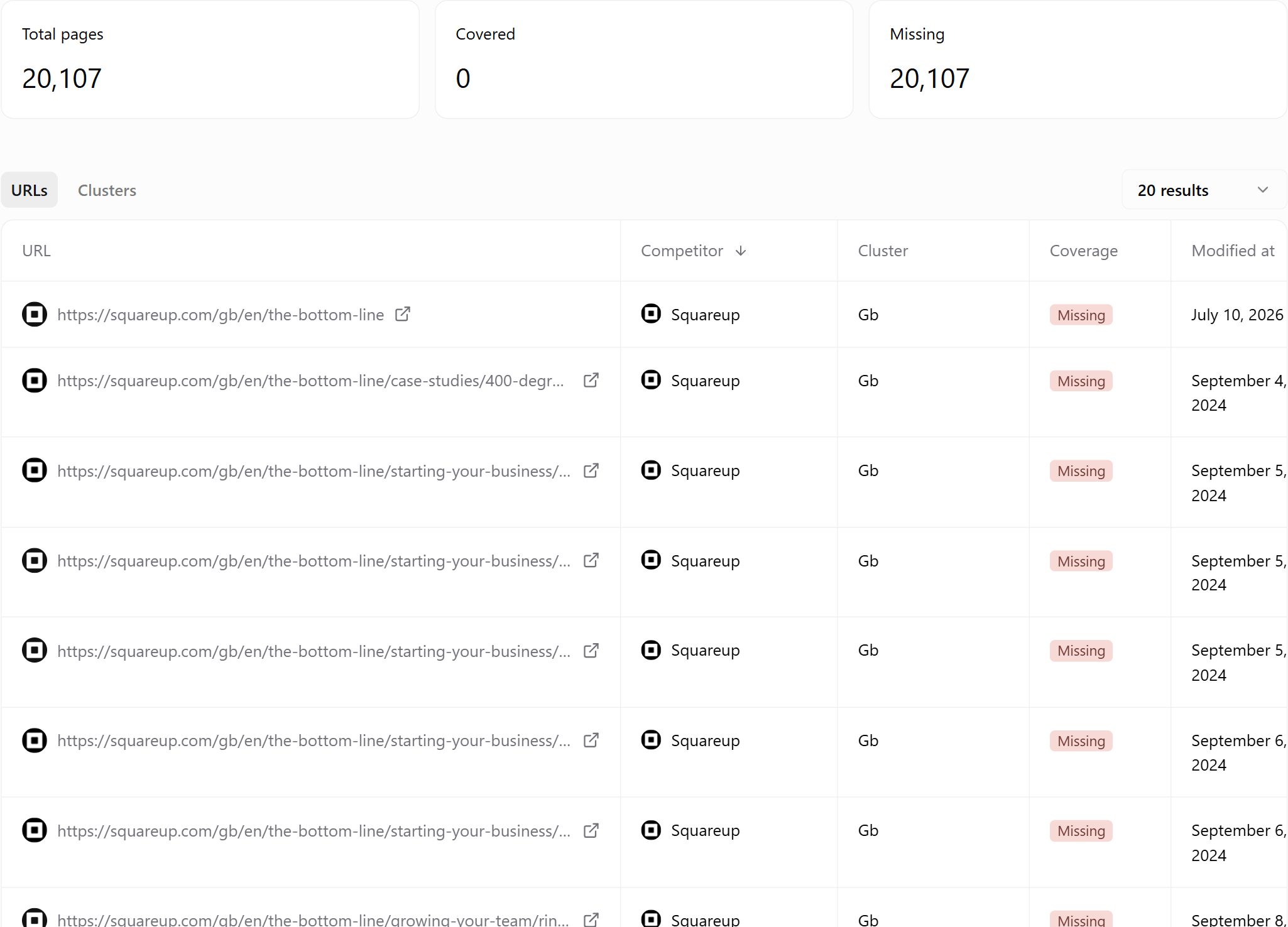Image resolution: width=1288 pixels, height=927 pixels.
Task: Click the sort arrow next to Competitor
Action: (741, 251)
